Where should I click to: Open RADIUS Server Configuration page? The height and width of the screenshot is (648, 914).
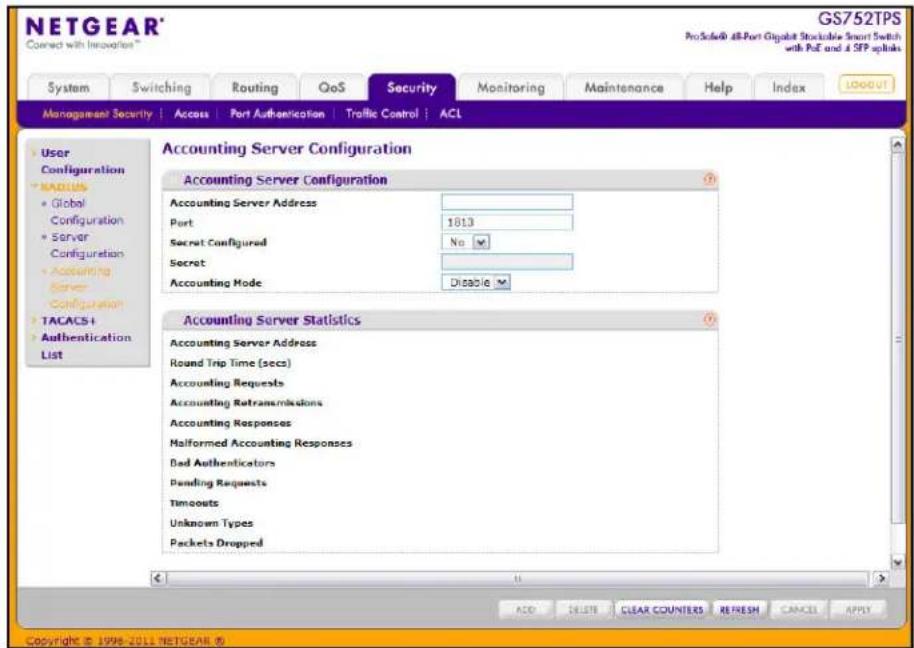(x=87, y=245)
